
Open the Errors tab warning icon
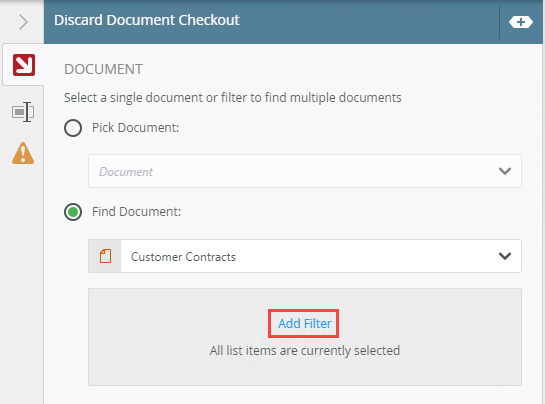23,153
